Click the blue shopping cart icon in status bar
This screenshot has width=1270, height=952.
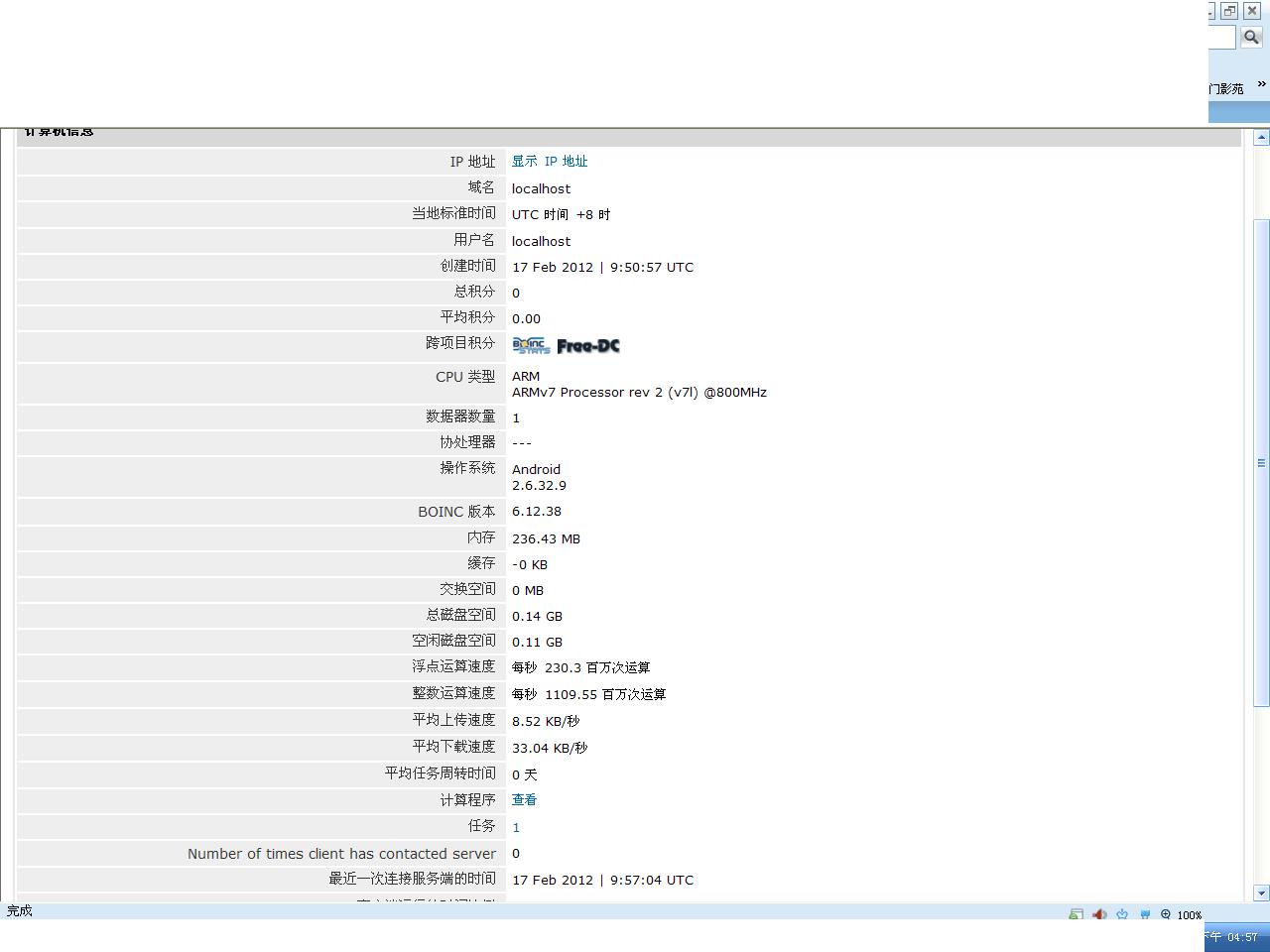coord(1145,914)
